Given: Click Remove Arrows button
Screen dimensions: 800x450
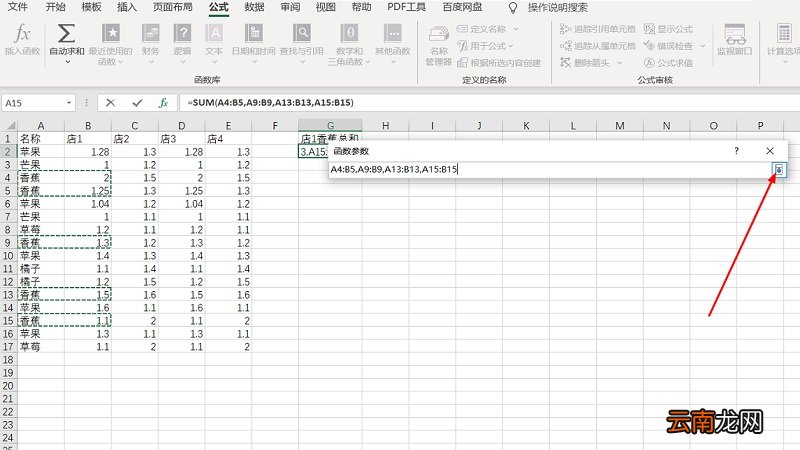Looking at the screenshot, I should click(x=585, y=63).
